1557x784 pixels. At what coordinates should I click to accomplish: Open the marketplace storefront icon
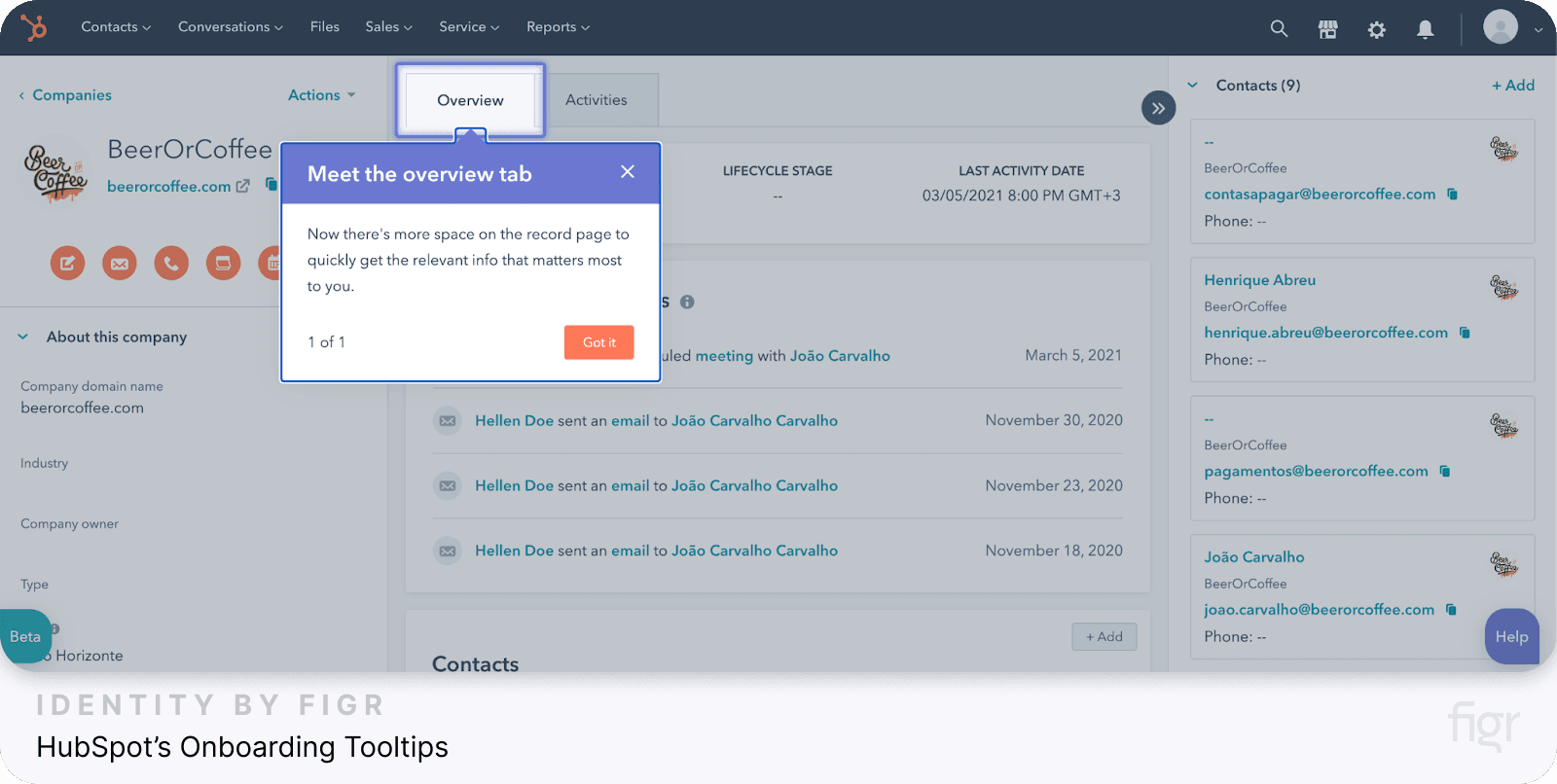point(1327,29)
